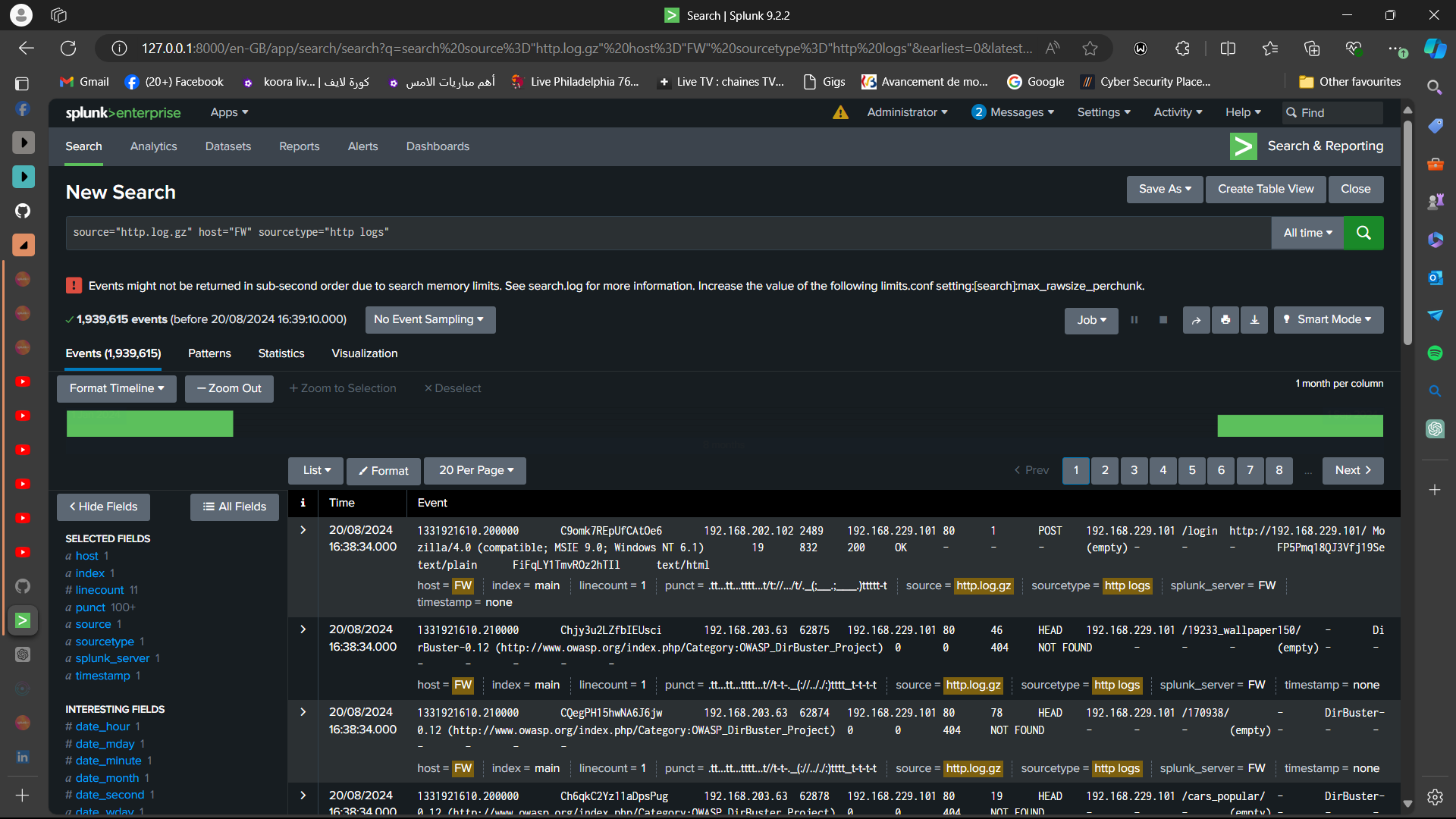Click the Format results button
Viewport: 1456px width, 819px height.
point(384,470)
